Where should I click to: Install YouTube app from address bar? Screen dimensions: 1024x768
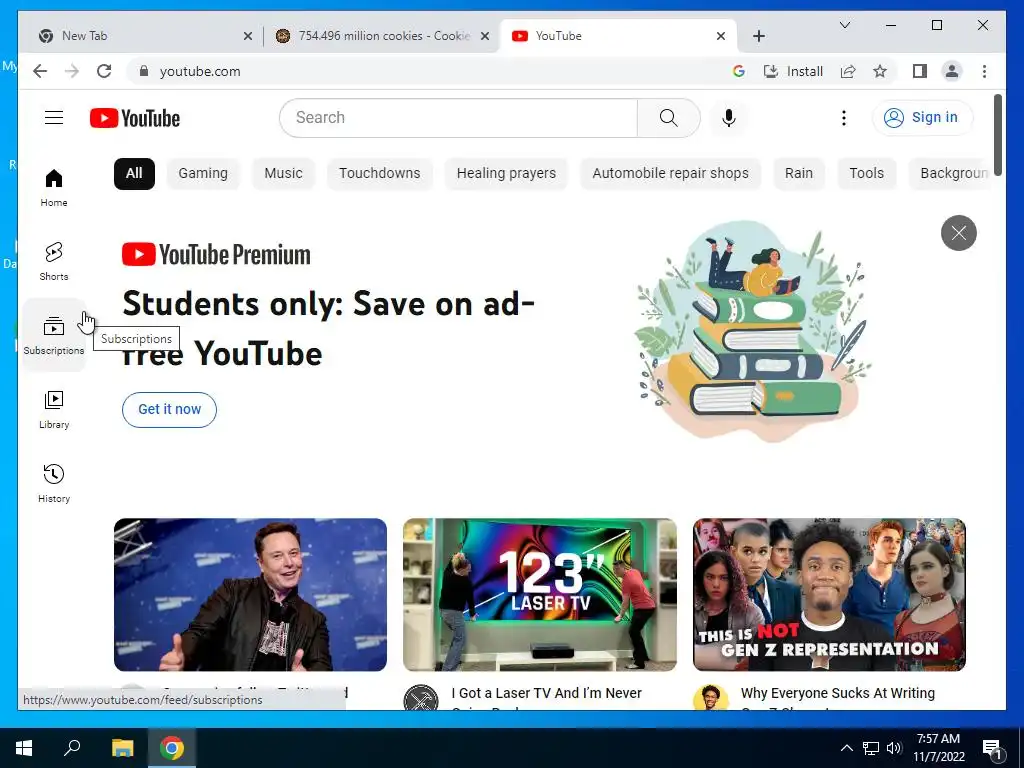(793, 71)
